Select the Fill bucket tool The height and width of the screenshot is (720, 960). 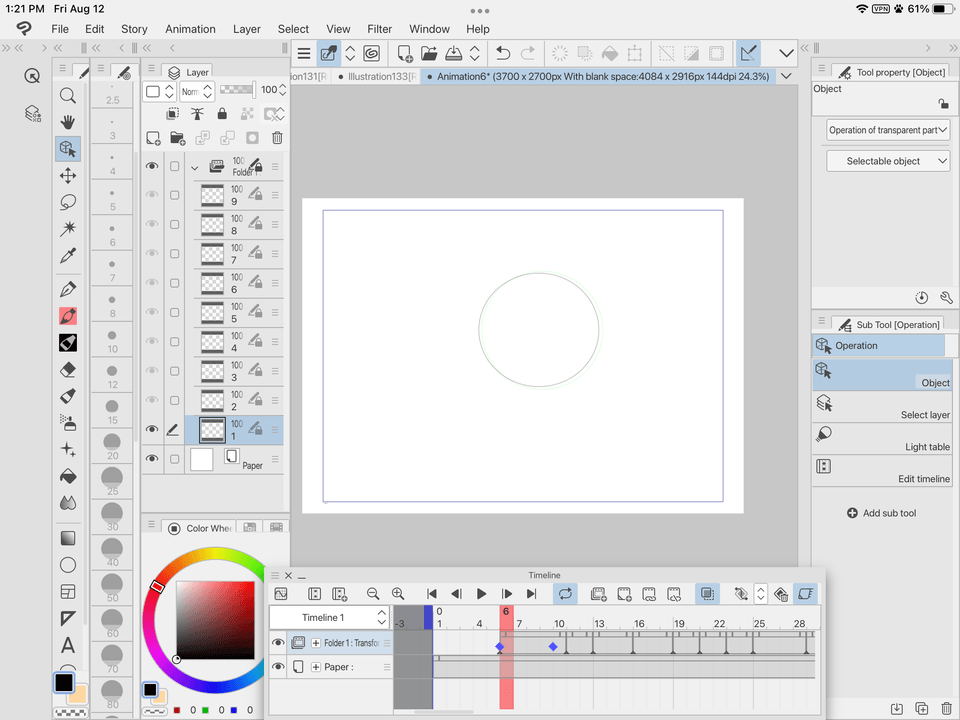tap(68, 476)
